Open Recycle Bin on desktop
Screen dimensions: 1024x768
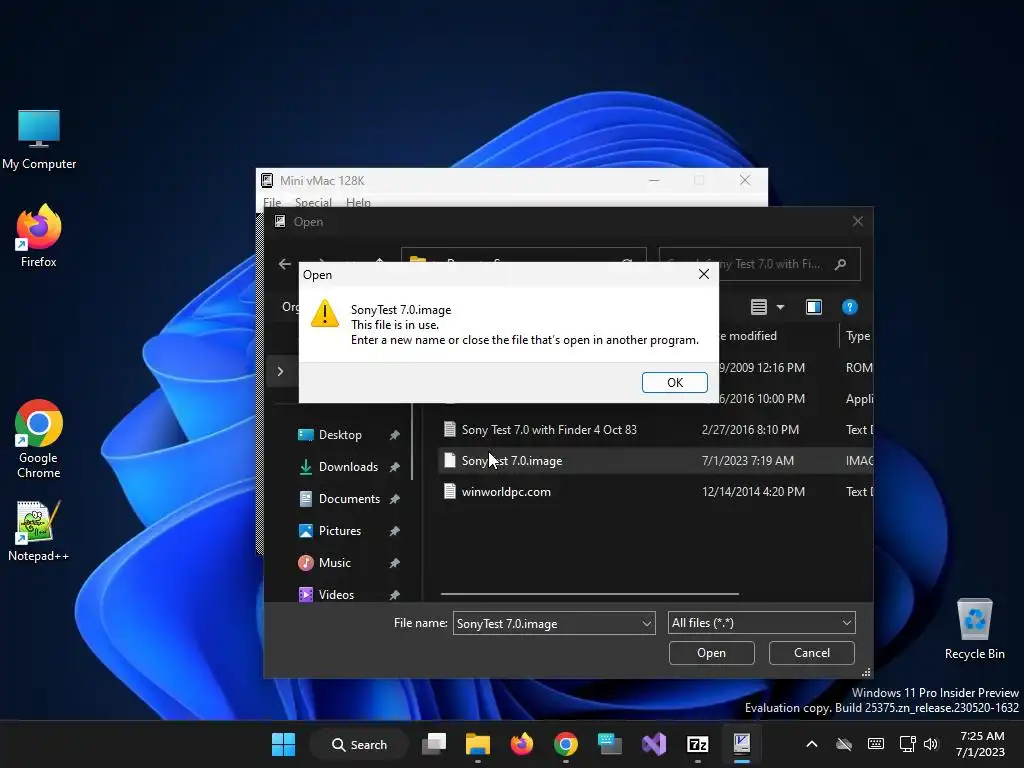974,629
